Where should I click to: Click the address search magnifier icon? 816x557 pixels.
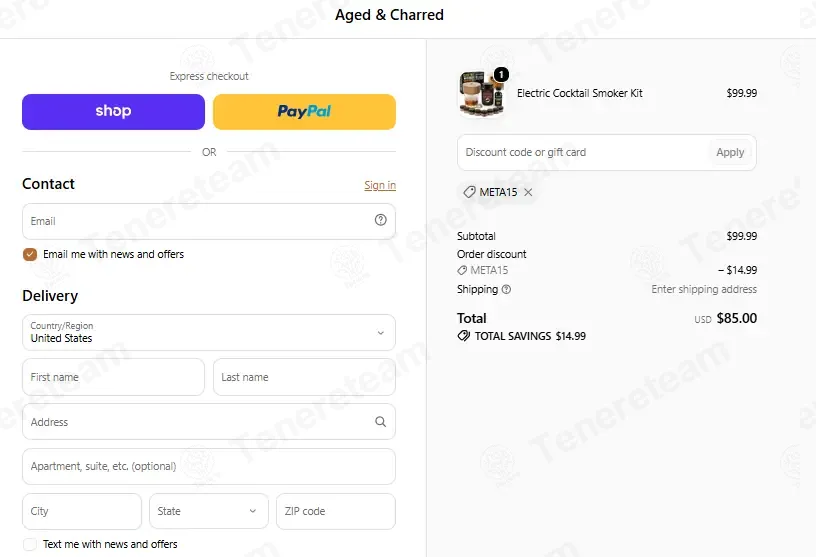pyautogui.click(x=380, y=422)
